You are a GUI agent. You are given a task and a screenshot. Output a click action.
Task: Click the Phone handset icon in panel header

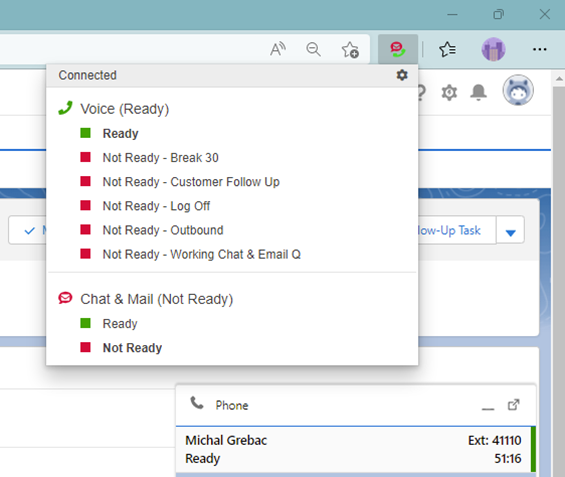tap(197, 403)
